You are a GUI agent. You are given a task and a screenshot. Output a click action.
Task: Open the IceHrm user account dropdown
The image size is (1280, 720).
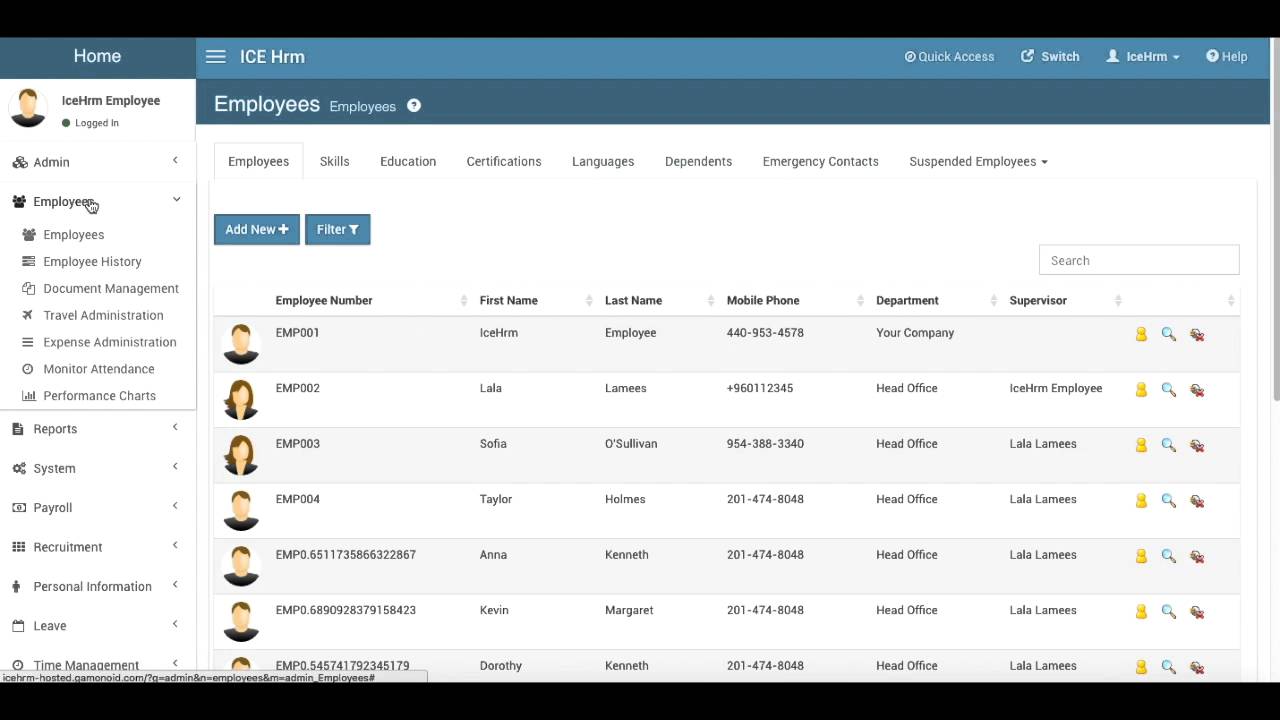[x=1143, y=57]
